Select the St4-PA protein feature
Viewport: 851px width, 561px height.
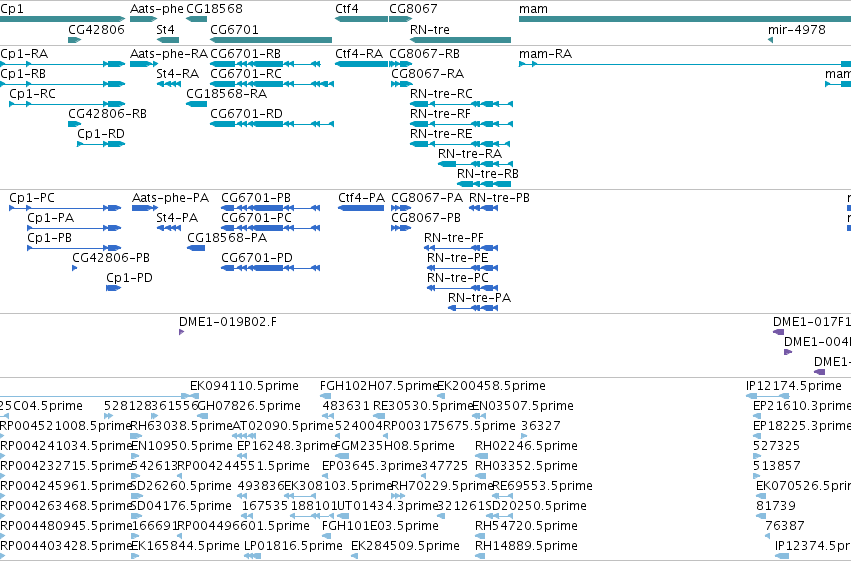coord(169,228)
